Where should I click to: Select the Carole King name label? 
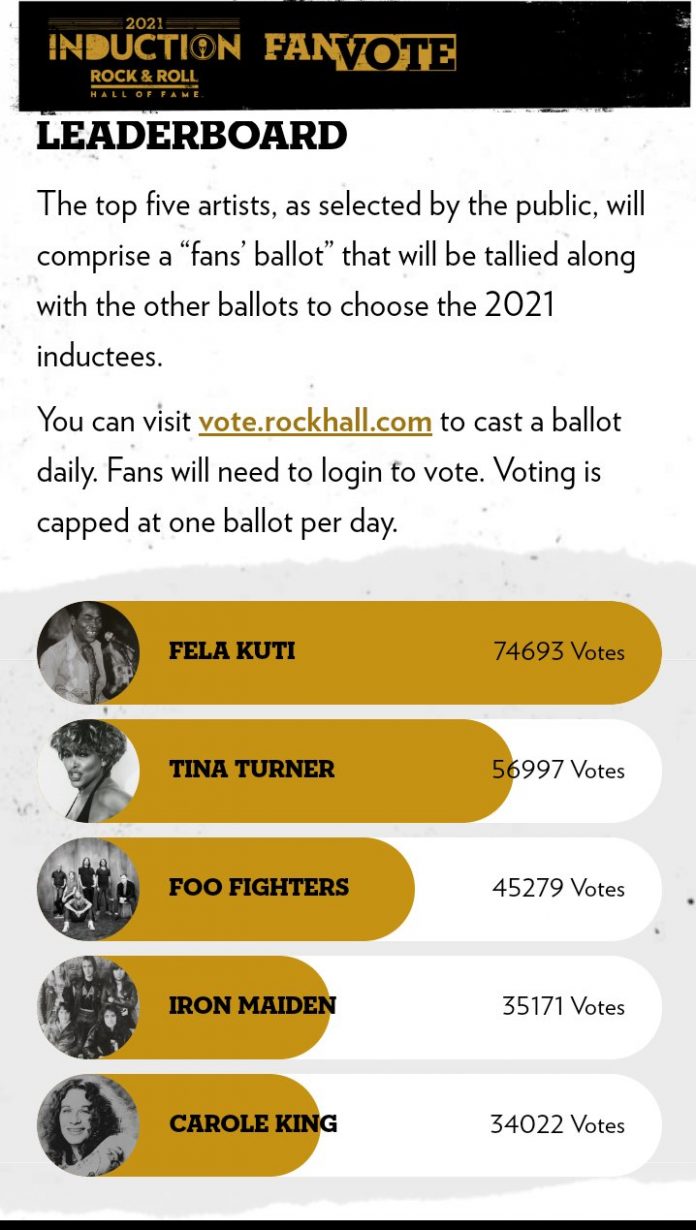coord(253,1124)
